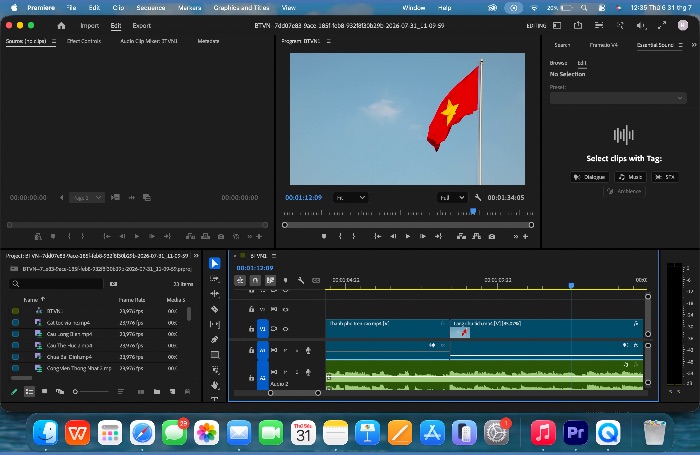Open Source Monitor page dropdown
This screenshot has height=455, width=700.
click(x=87, y=197)
